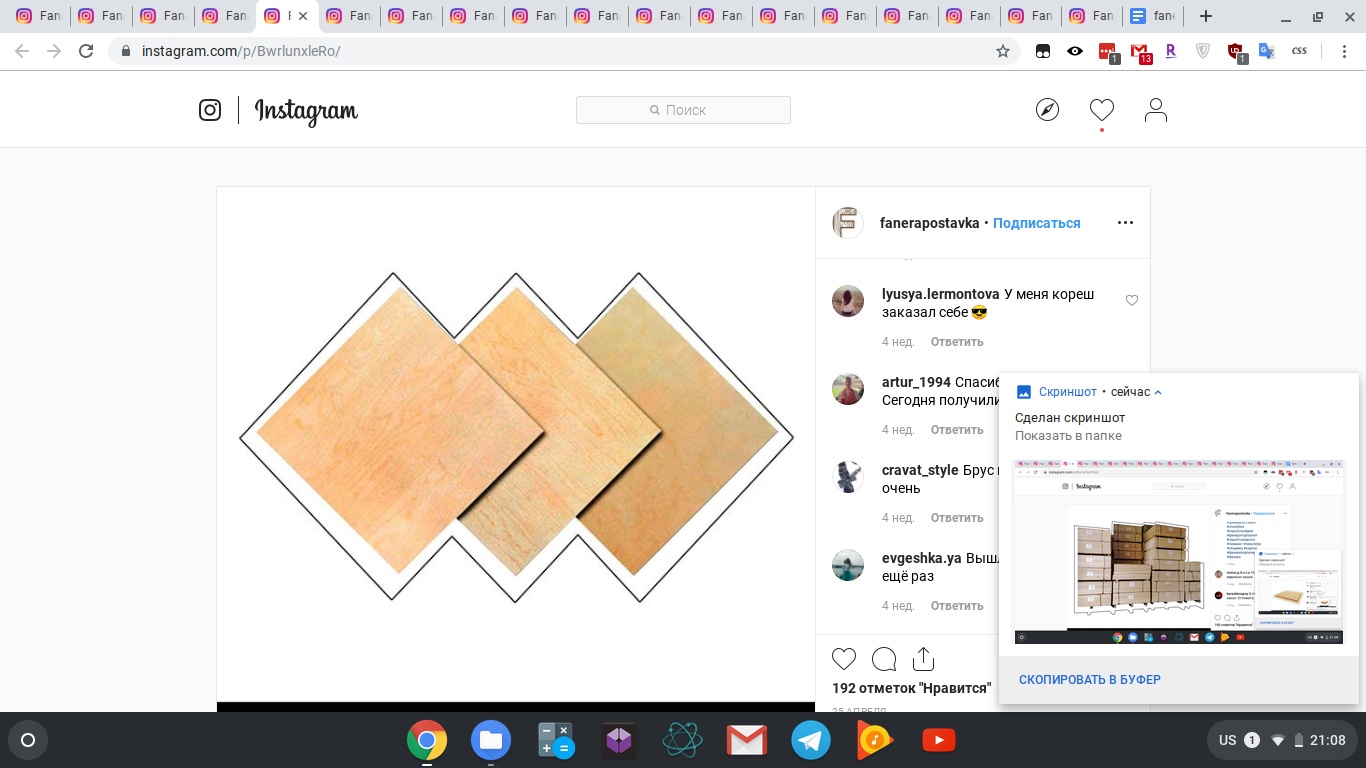Click the Поиск search field
This screenshot has width=1366, height=768.
(x=683, y=110)
